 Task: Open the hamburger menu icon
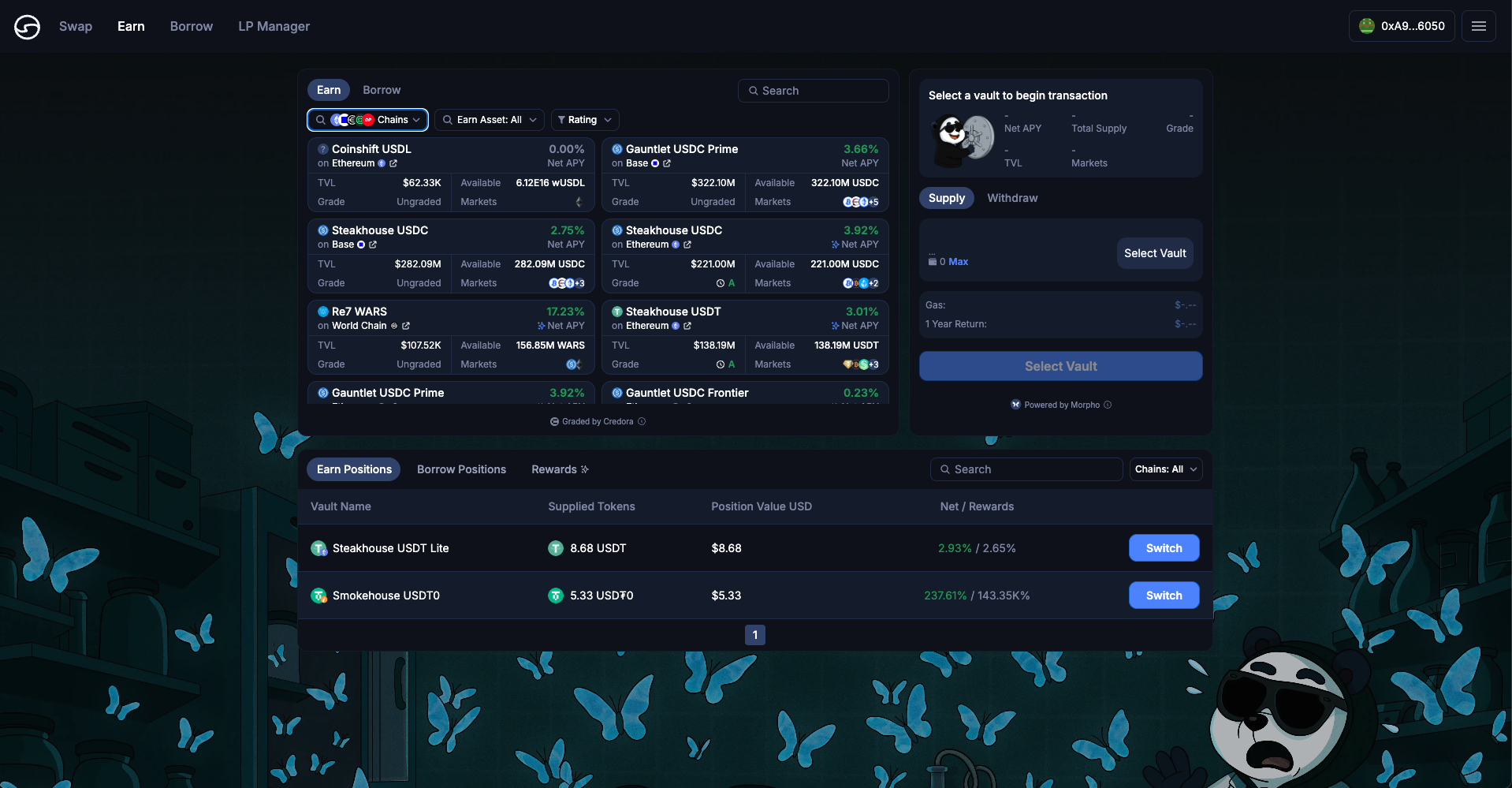coord(1478,26)
